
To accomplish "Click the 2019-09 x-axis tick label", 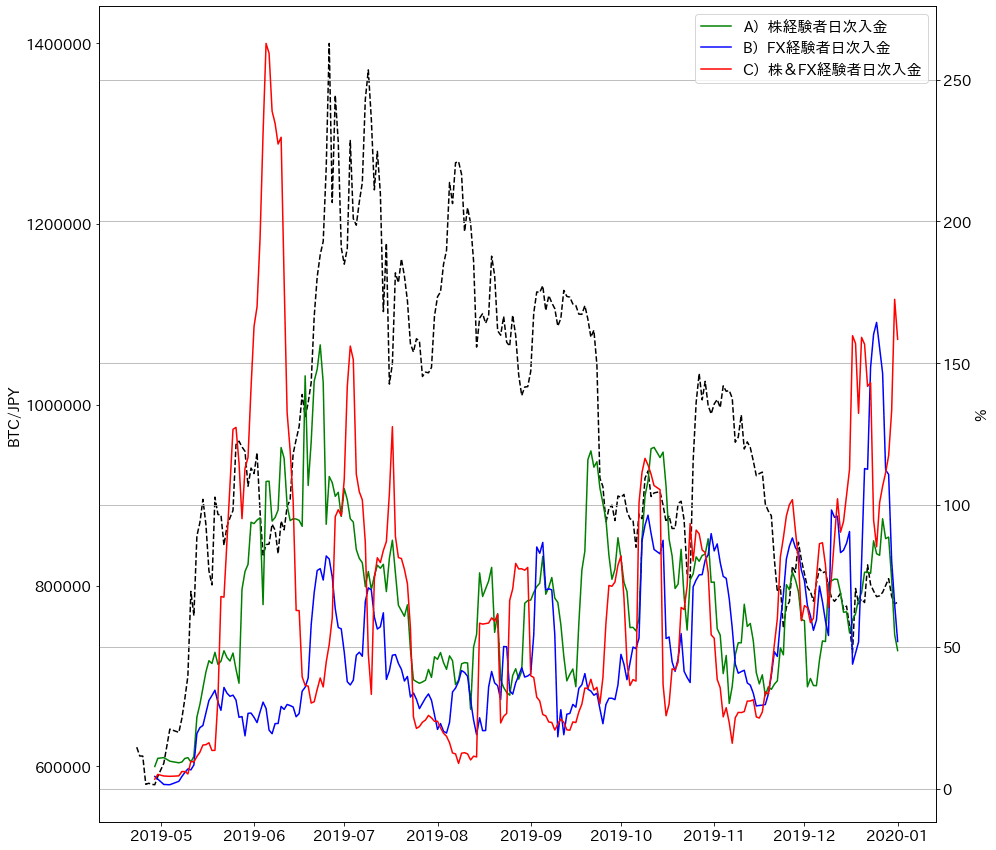I will click(530, 834).
